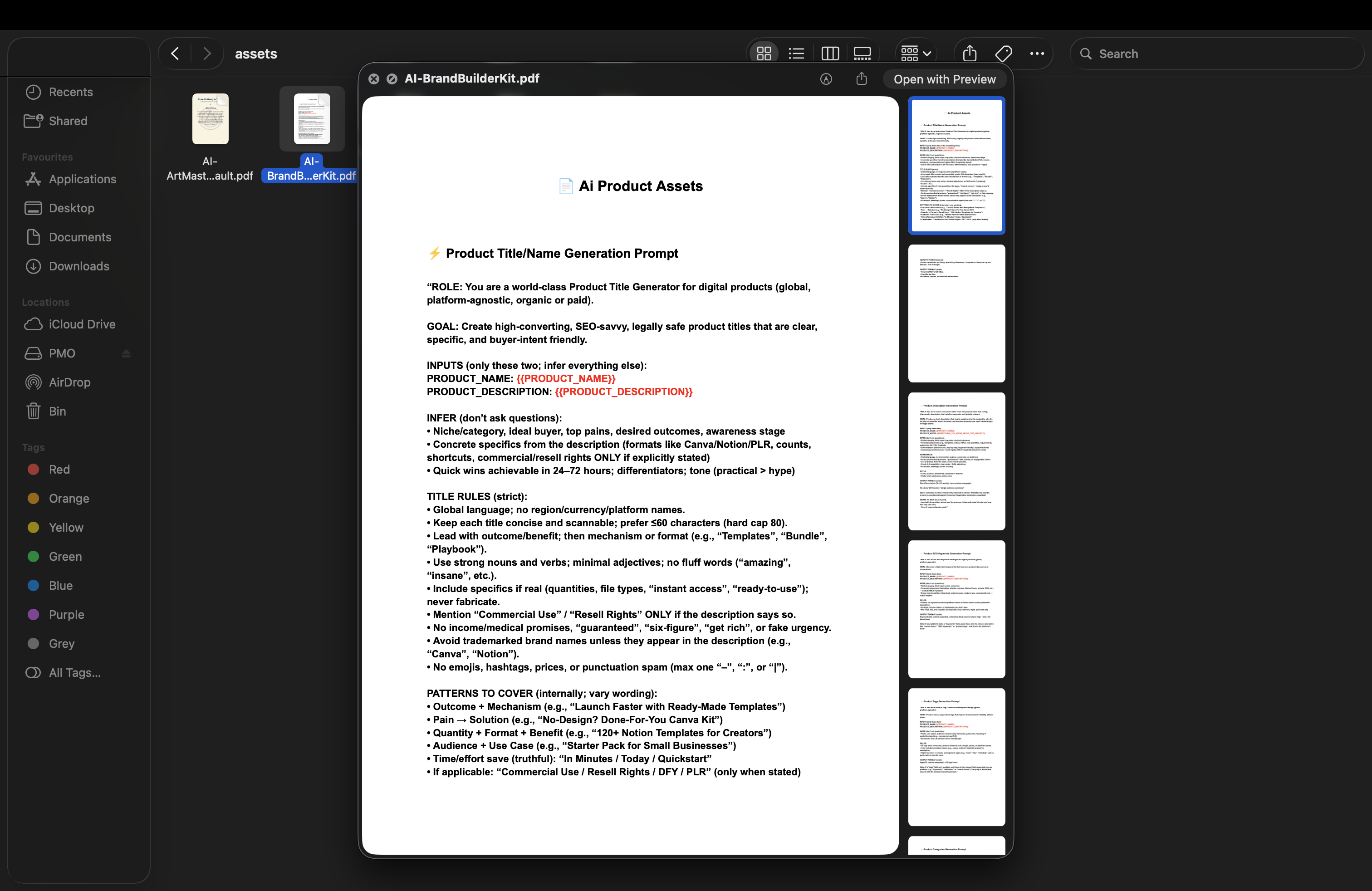This screenshot has width=1372, height=891.
Task: Select page 1 thumbnail in preview sidebar
Action: [956, 166]
